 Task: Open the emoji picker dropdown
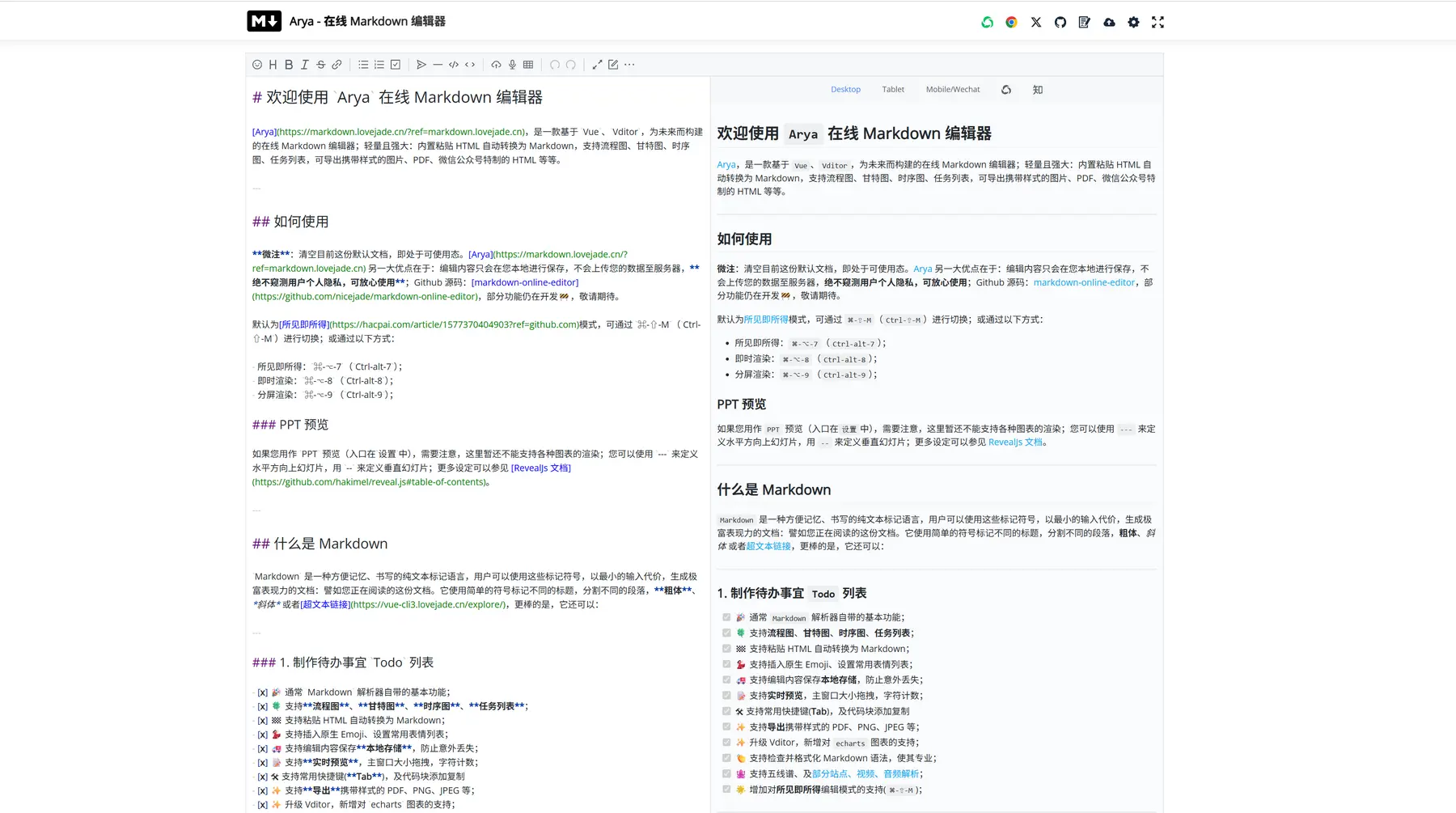coord(257,65)
